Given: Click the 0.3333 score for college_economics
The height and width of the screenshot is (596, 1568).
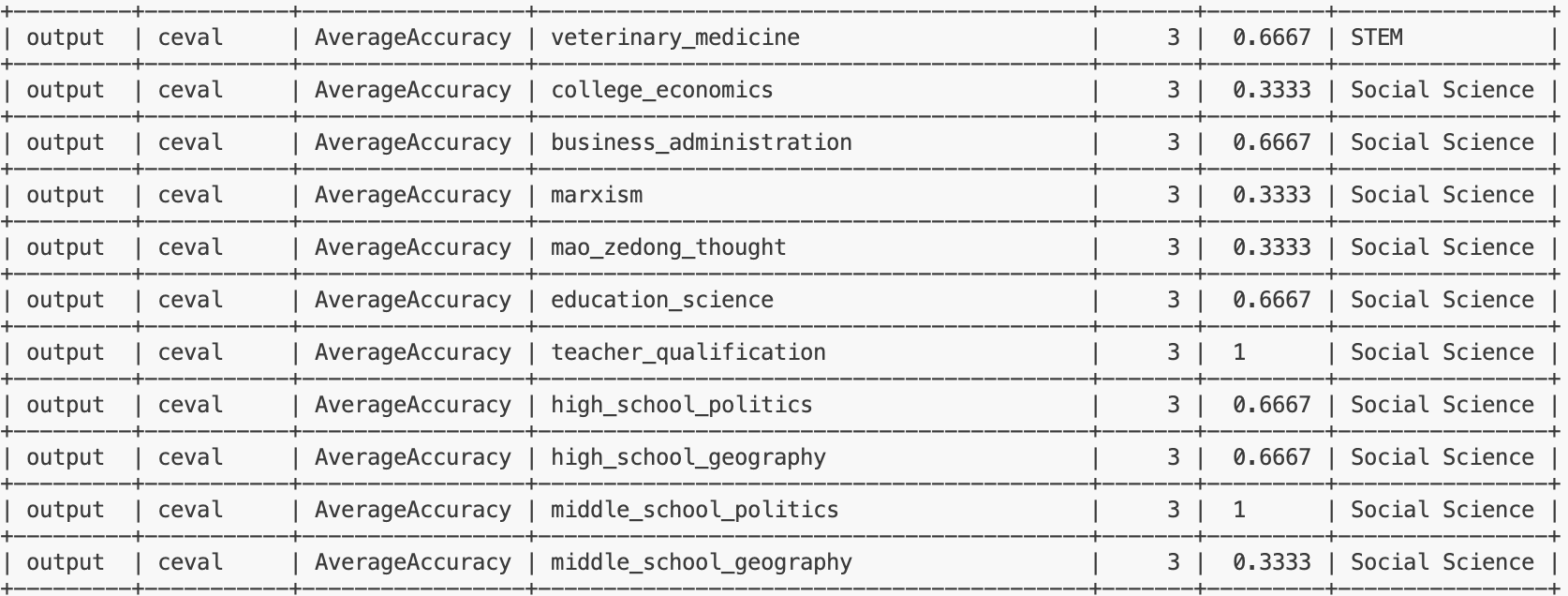Looking at the screenshot, I should click(x=1271, y=90).
